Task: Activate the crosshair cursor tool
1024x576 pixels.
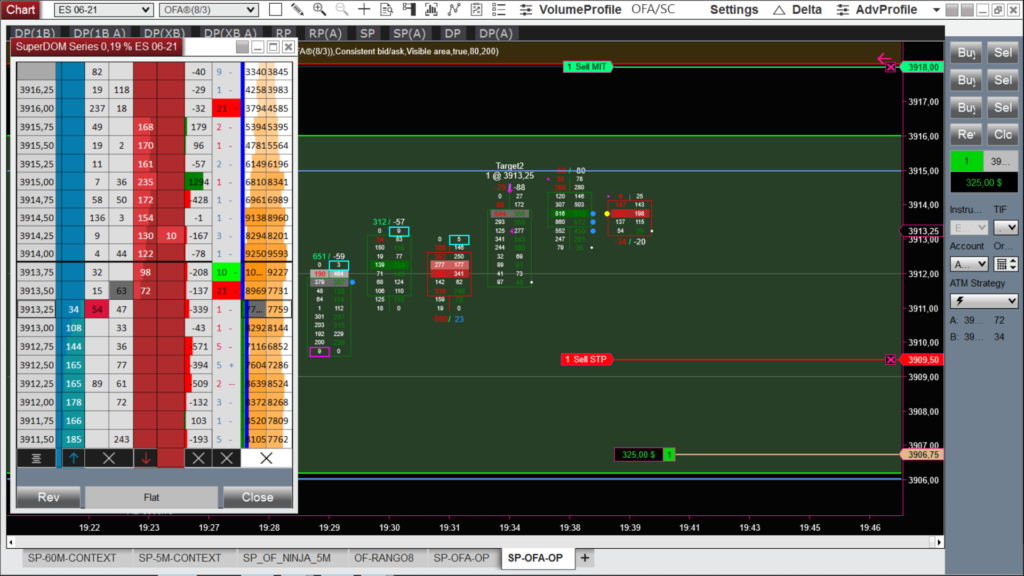Action: tap(364, 10)
